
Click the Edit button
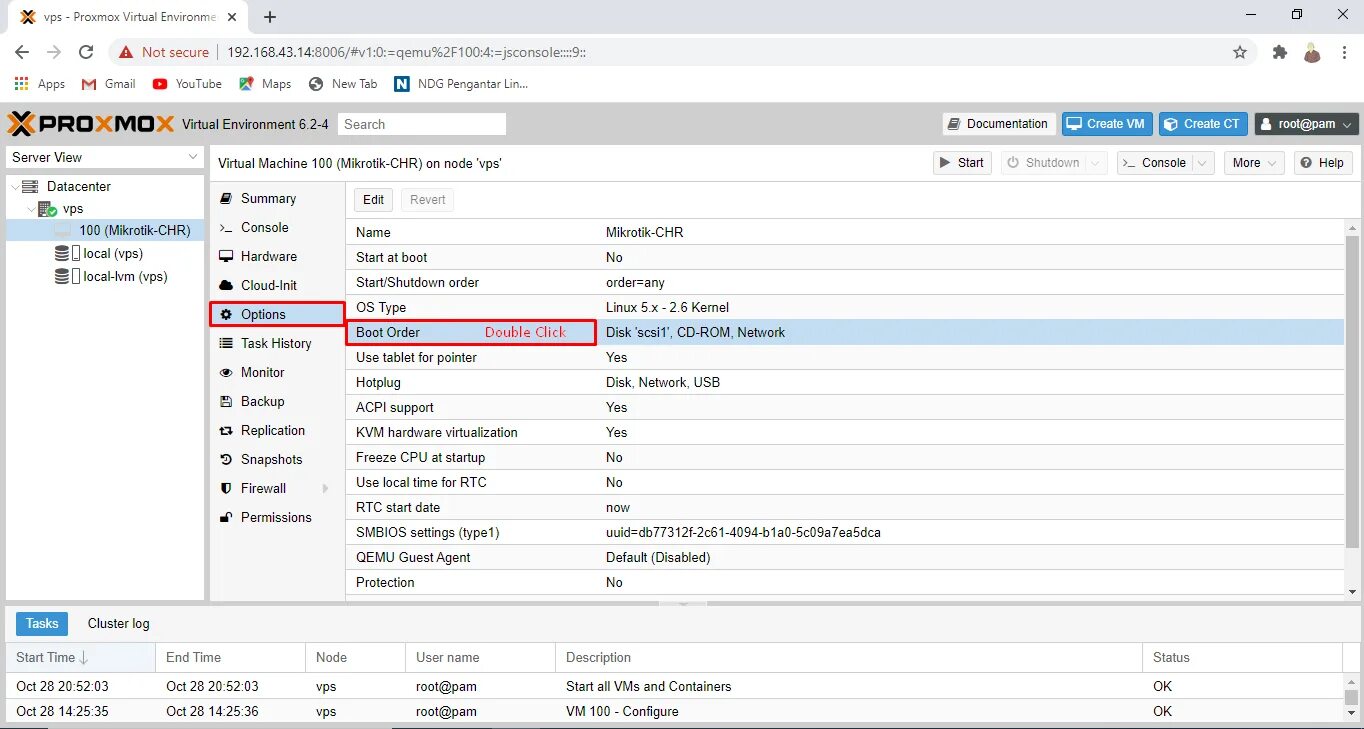(373, 199)
